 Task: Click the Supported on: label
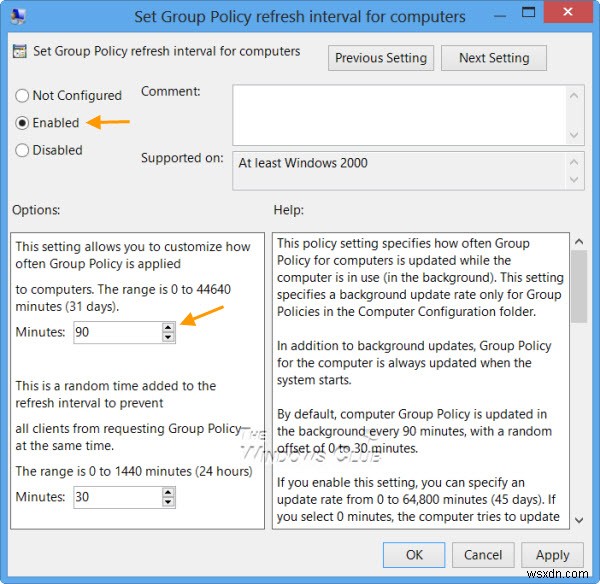(x=182, y=158)
